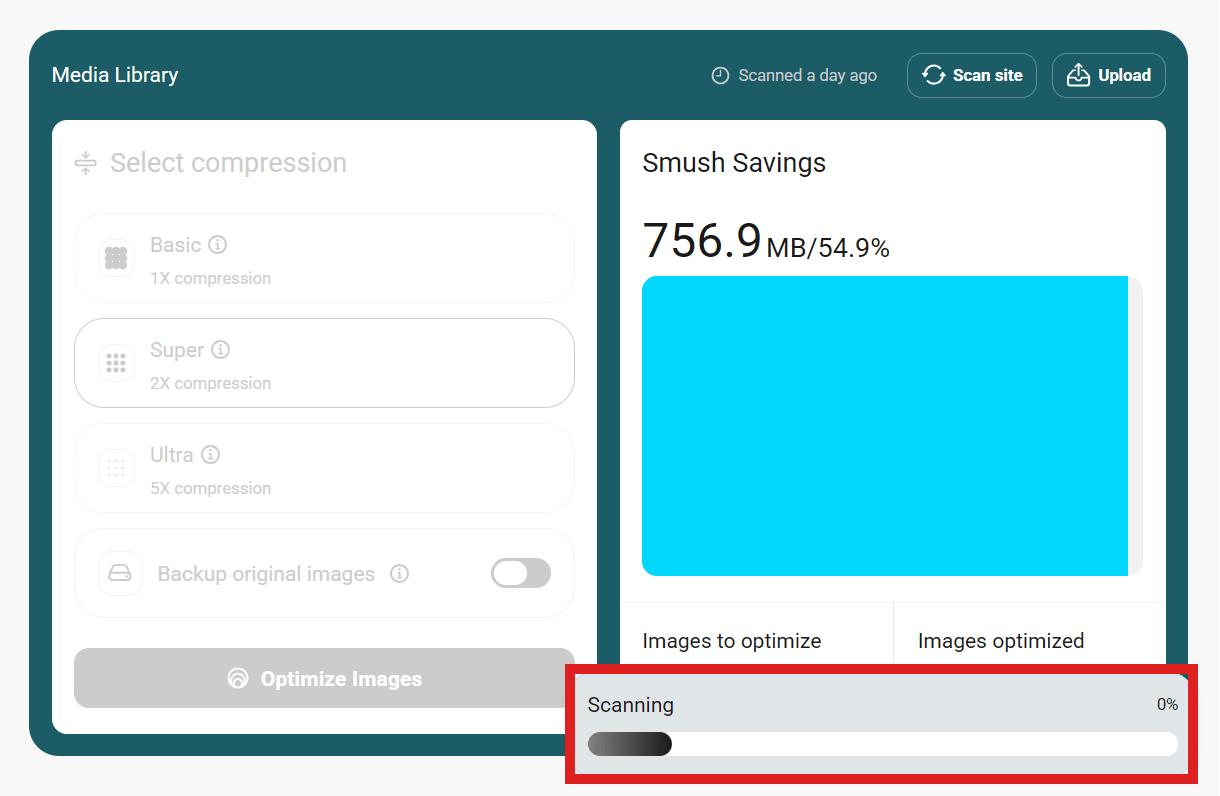Click the Upload button
The height and width of the screenshot is (796, 1220).
tap(1109, 75)
